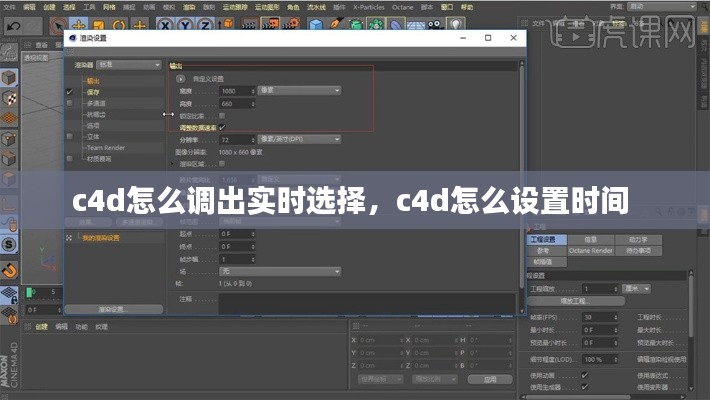The height and width of the screenshot is (400, 710).
Task: Click the 应用 button in coordinates panel
Action: (488, 380)
